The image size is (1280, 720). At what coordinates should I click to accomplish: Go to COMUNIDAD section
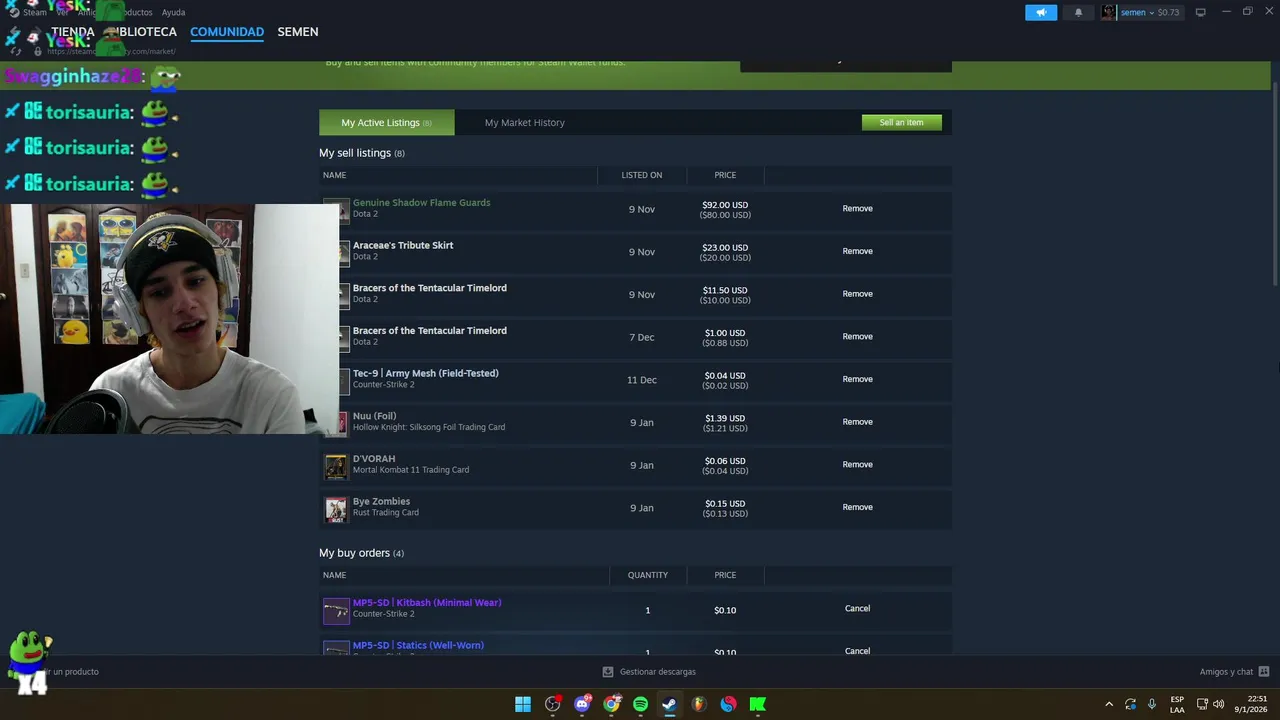(227, 32)
